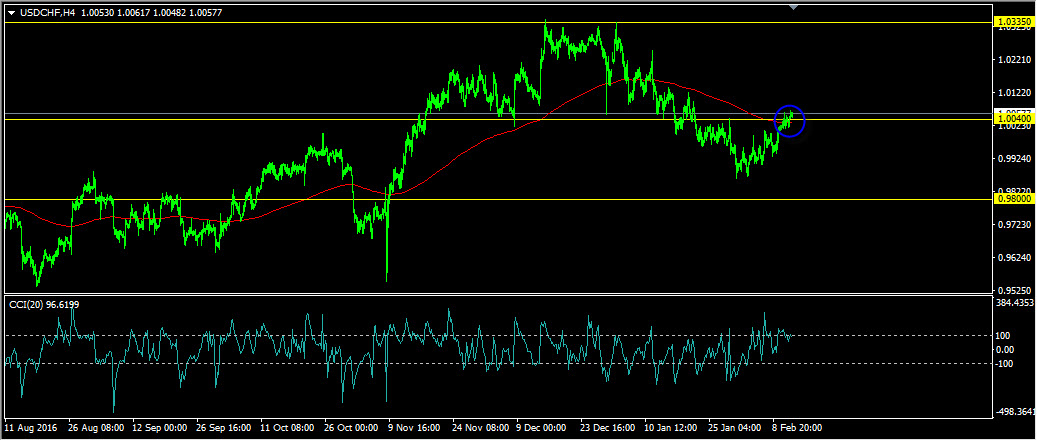Click the 11 Oct 08:00 time label

(x=287, y=428)
